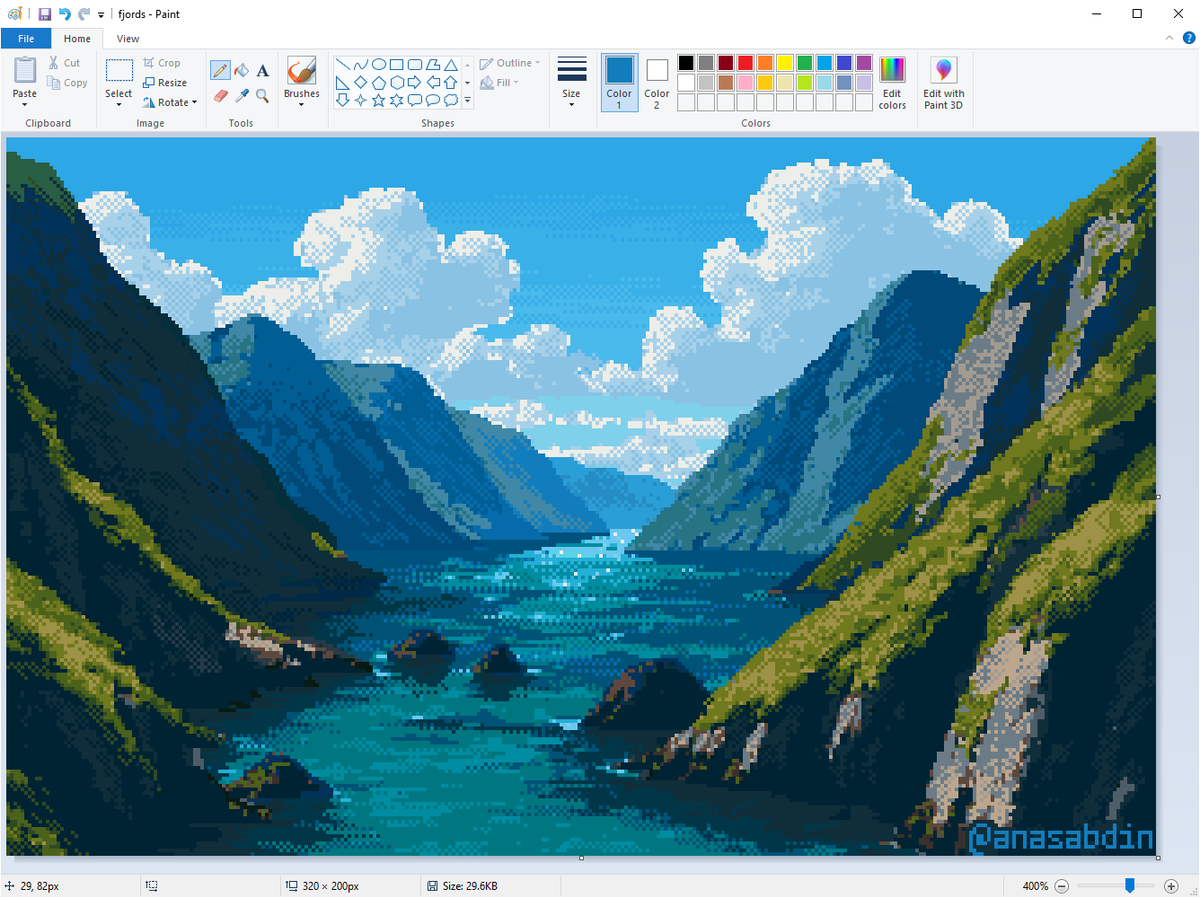Switch to the View tab
1200x898 pixels.
pos(128,38)
